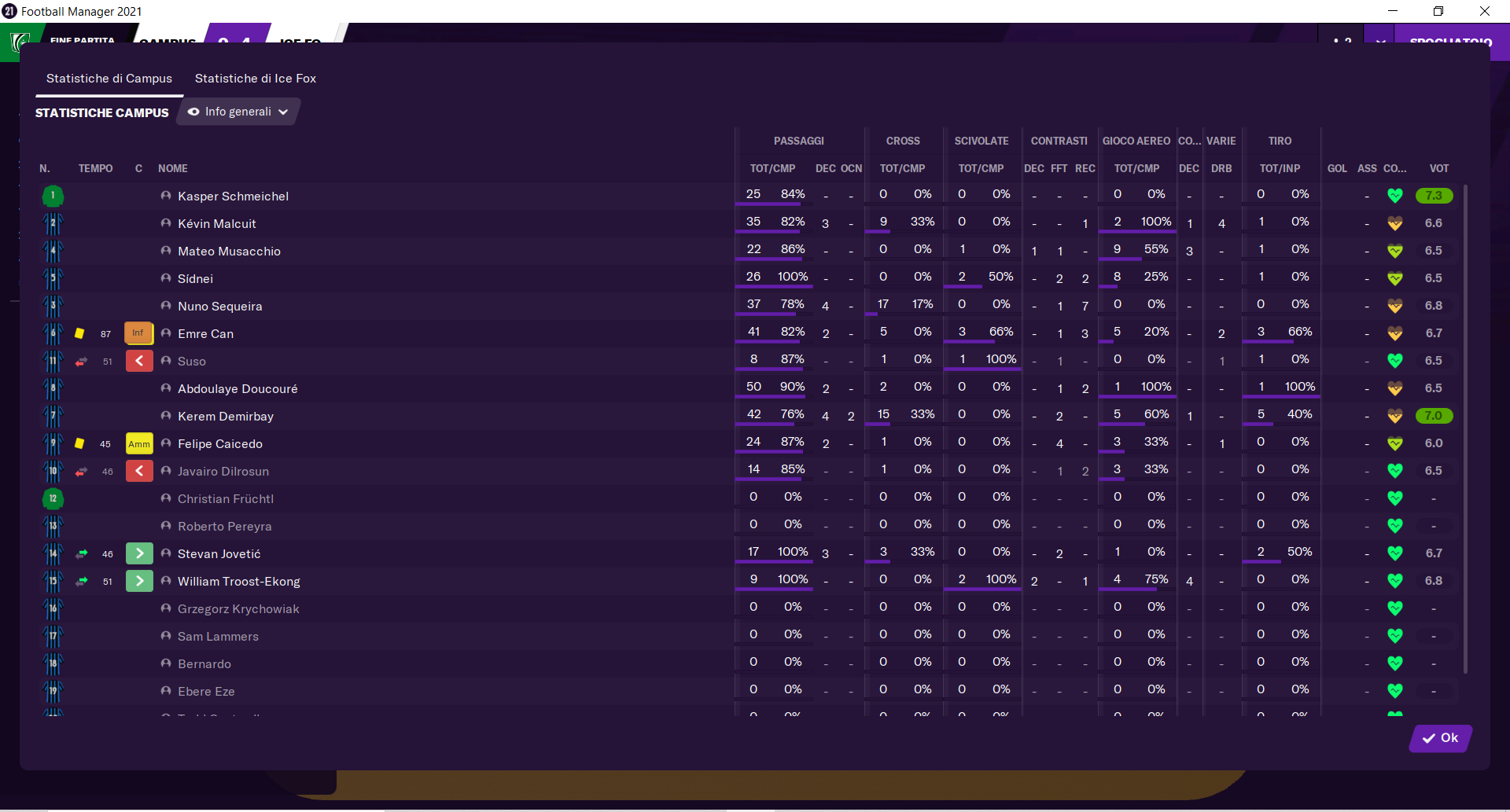The width and height of the screenshot is (1510, 812).
Task: Click the 7.3 rating badge for Schmeichel
Action: (x=1434, y=196)
